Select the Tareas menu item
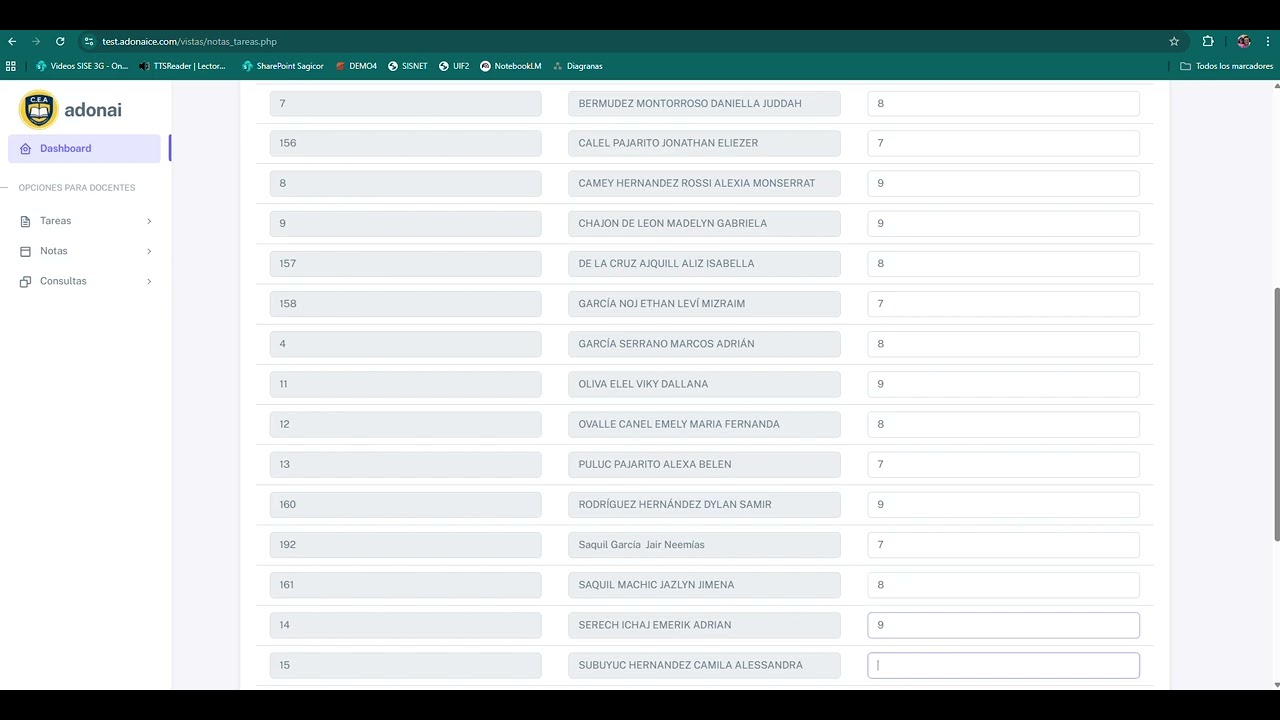Screen dimensions: 1280x720 [x=86, y=221]
